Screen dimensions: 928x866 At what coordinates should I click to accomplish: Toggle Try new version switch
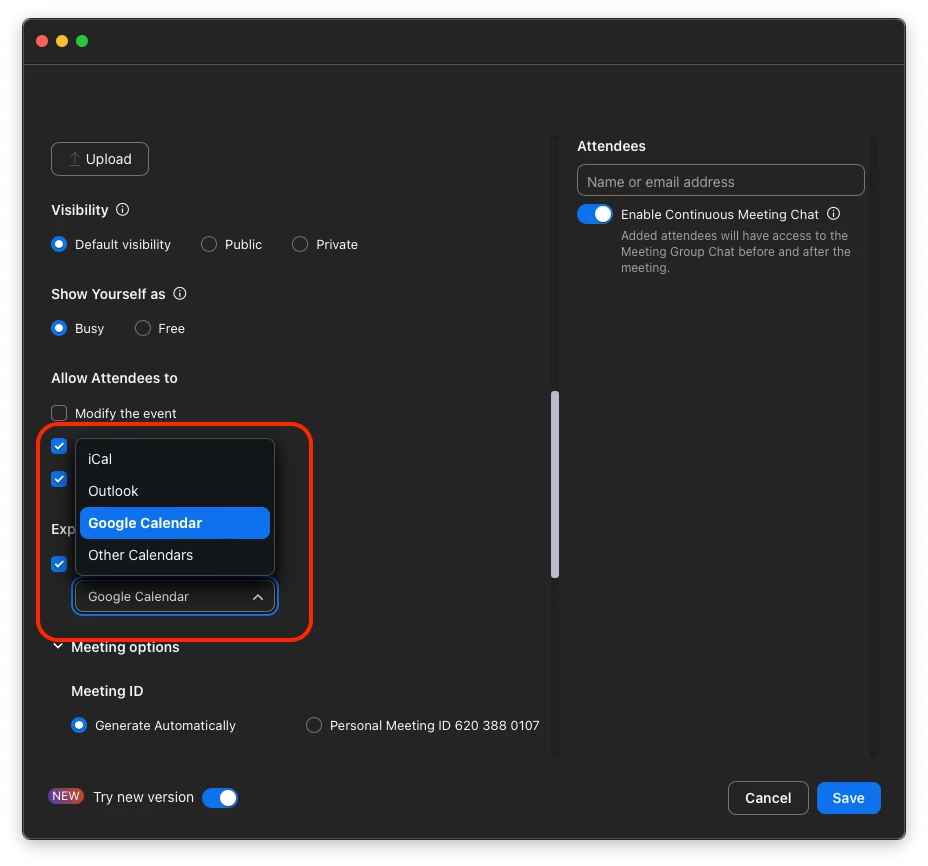220,797
